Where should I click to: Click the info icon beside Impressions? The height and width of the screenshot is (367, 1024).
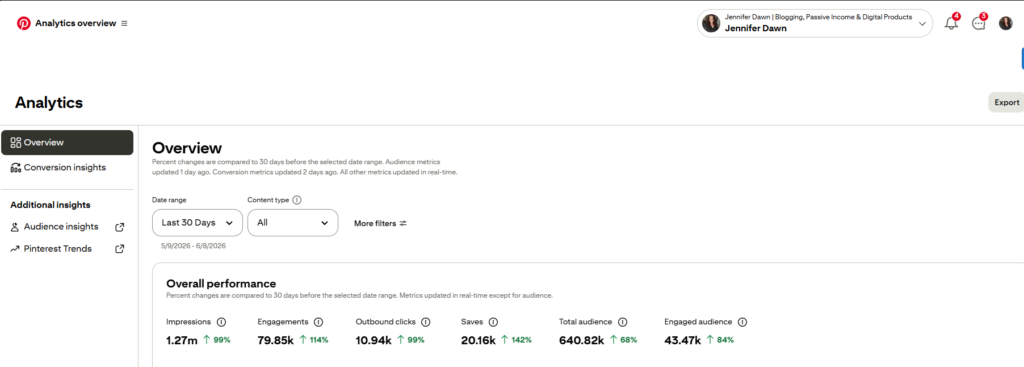click(x=221, y=322)
